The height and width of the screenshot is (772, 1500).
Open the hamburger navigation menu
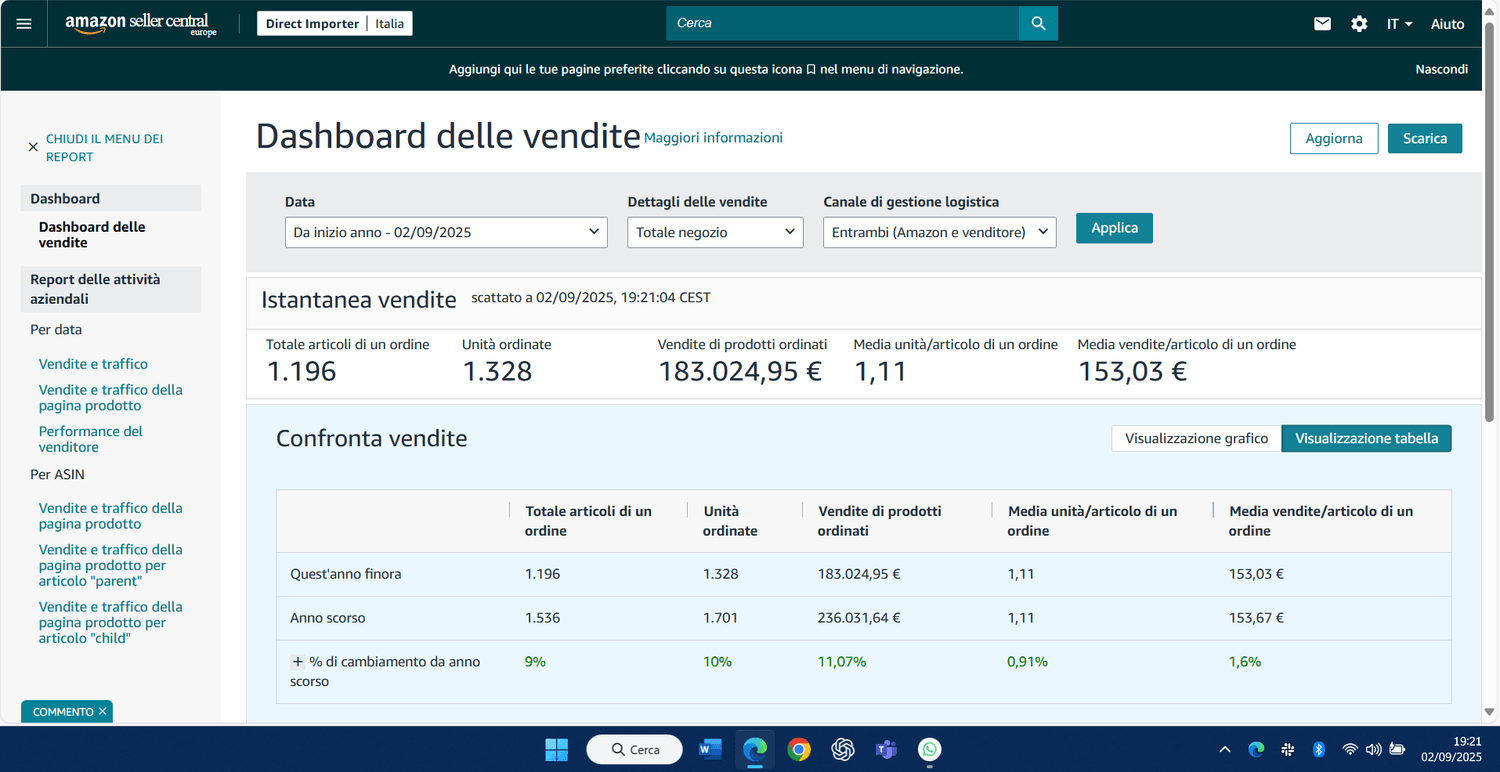click(x=24, y=24)
